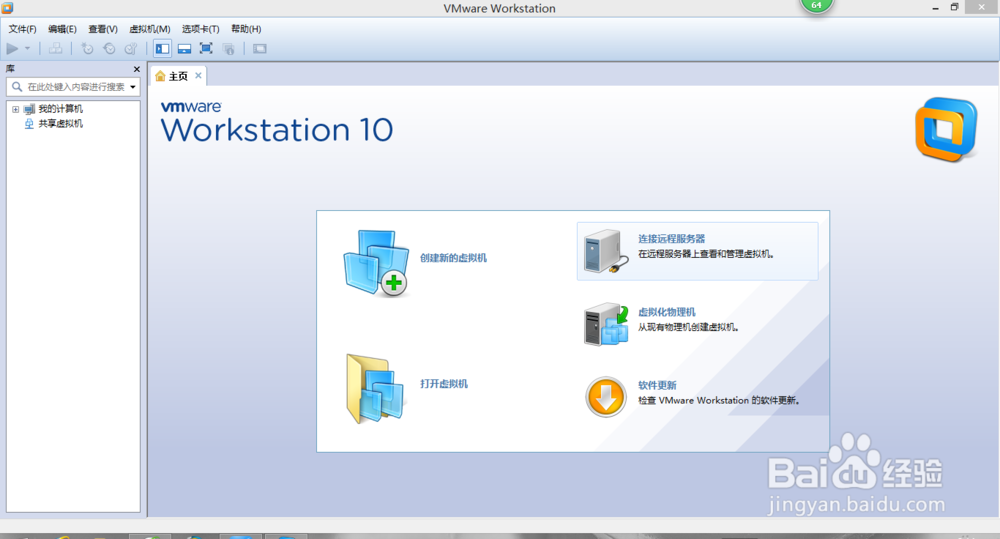Select 共享虚拟机 in the library tree
The width and height of the screenshot is (1000, 539).
pos(61,124)
